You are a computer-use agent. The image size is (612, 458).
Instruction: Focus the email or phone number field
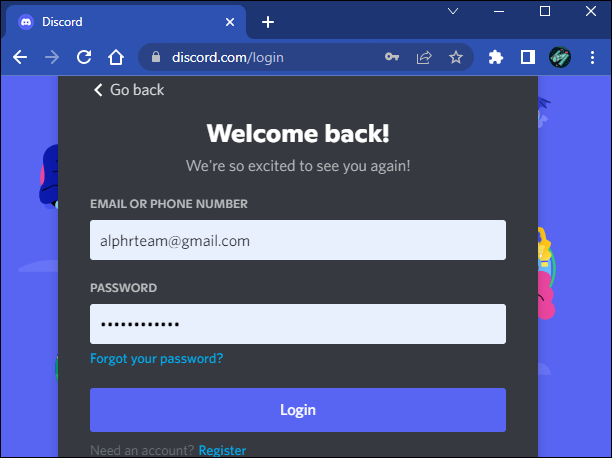point(298,240)
